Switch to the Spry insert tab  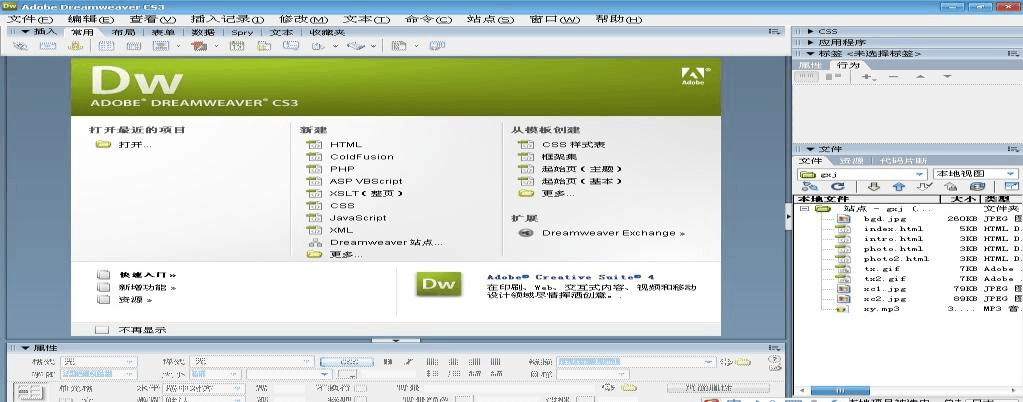pyautogui.click(x=242, y=32)
